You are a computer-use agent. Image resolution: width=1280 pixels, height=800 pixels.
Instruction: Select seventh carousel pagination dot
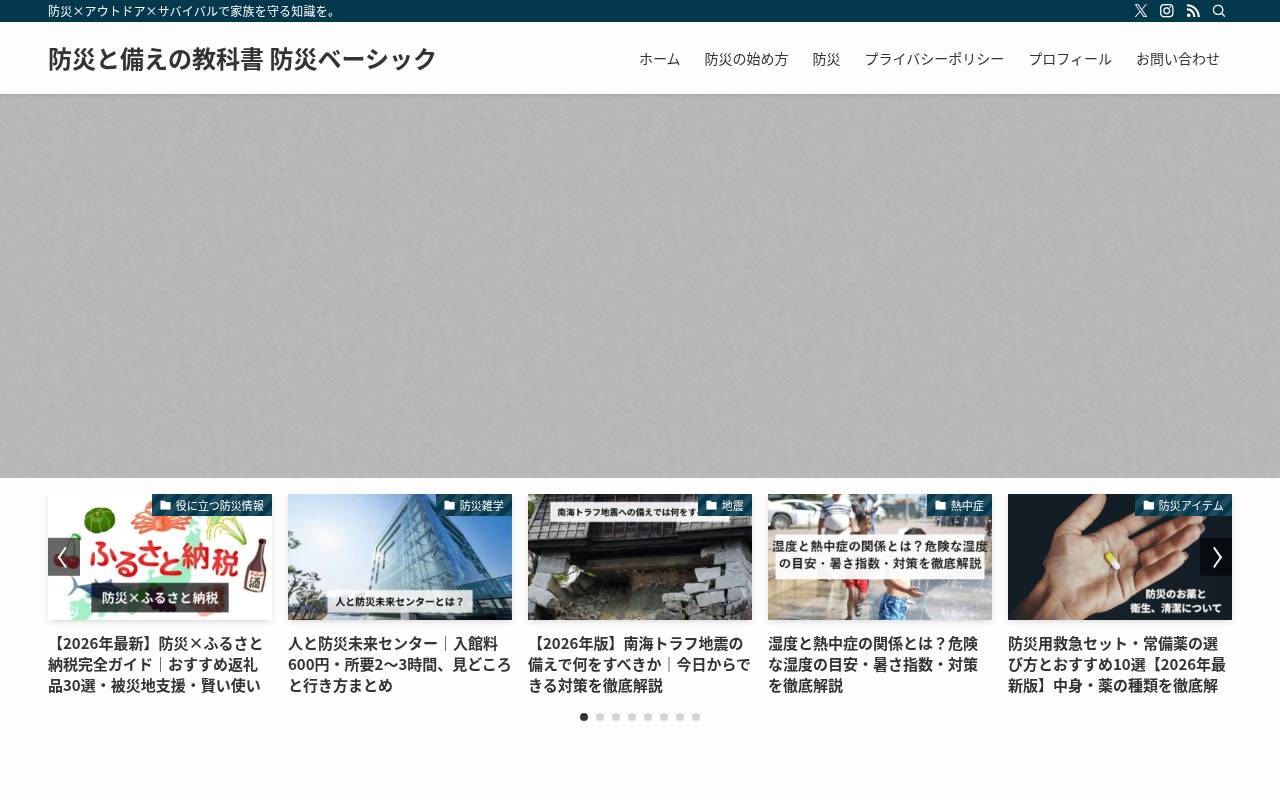pos(680,717)
